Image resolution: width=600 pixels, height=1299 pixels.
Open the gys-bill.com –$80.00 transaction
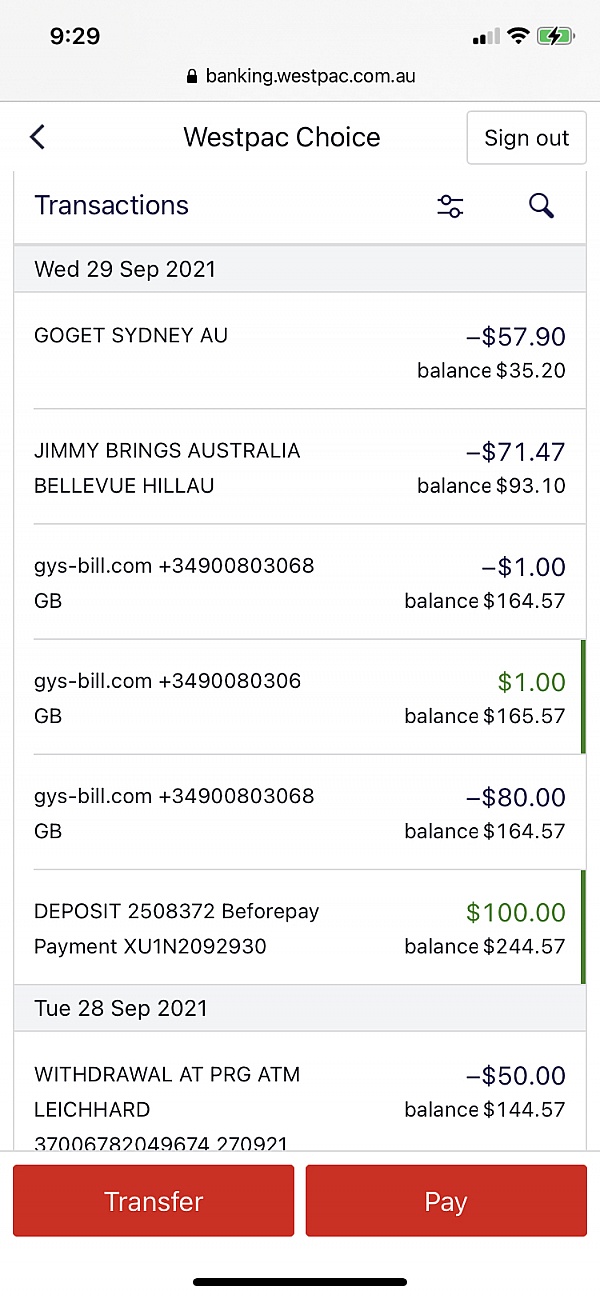(300, 812)
